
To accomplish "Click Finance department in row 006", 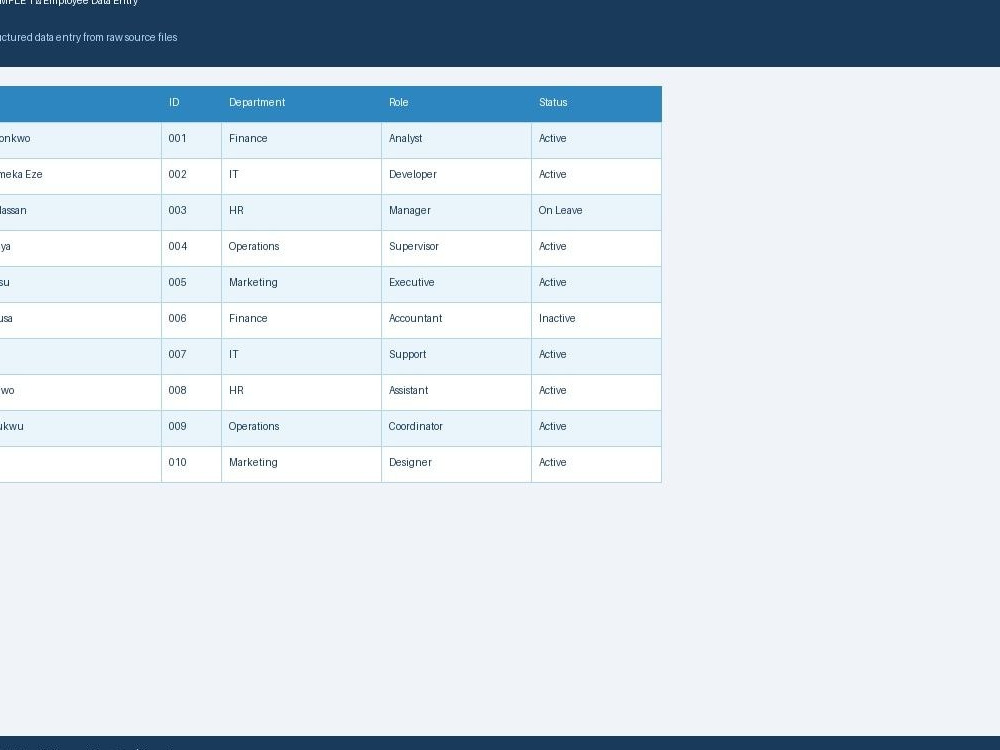I will click(301, 320).
